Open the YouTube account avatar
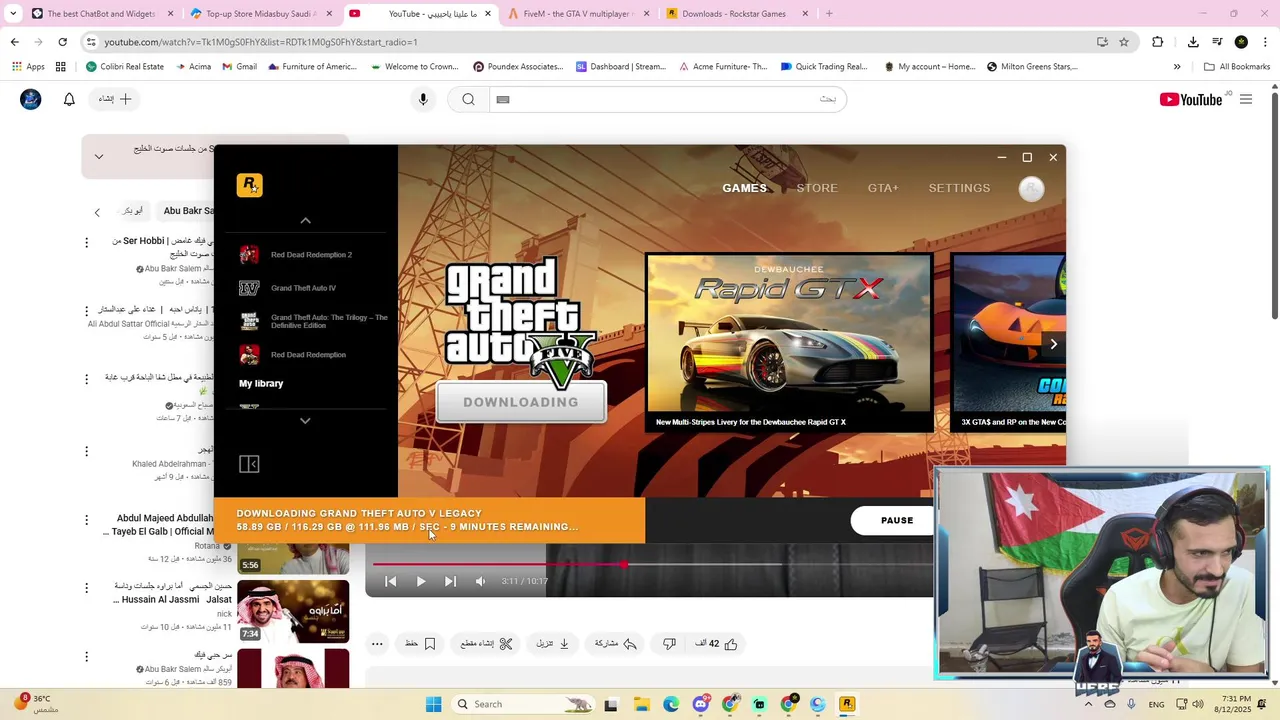 coord(31,99)
